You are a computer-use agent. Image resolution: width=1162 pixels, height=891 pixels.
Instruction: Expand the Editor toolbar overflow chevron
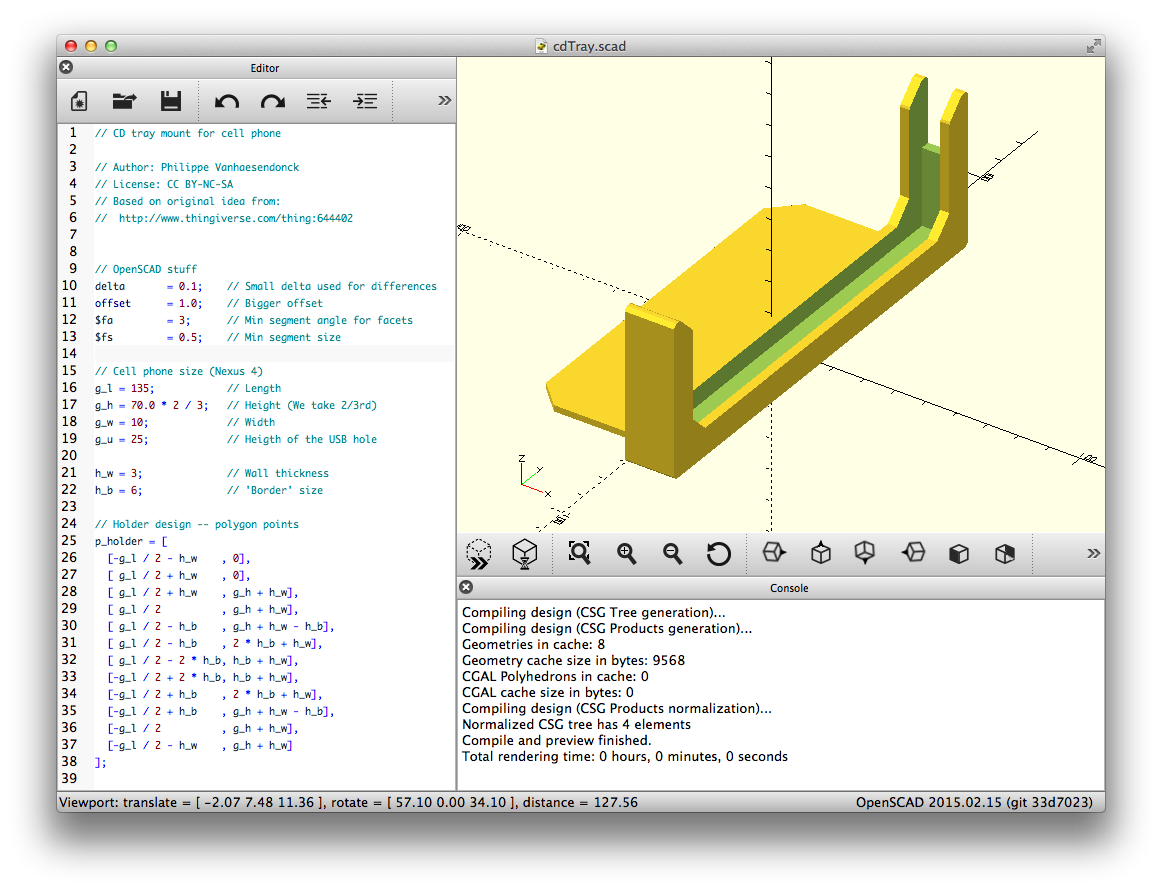click(445, 101)
